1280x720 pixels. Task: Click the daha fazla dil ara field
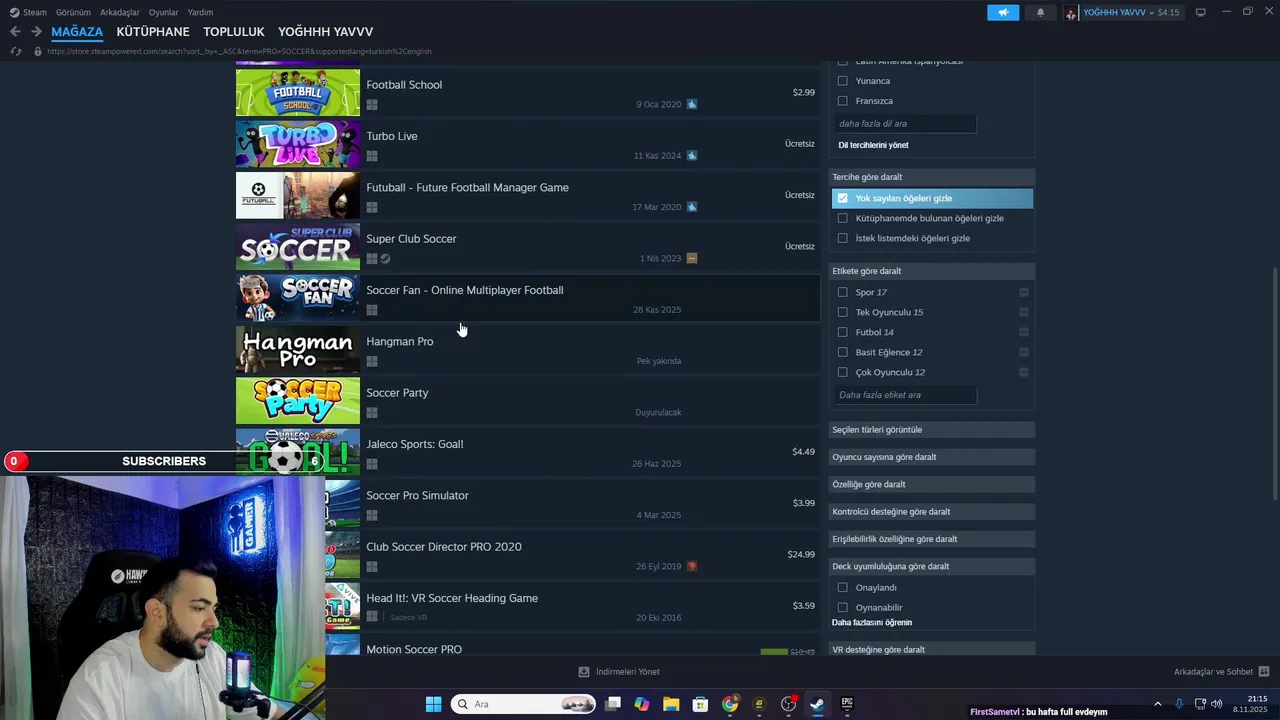[905, 124]
